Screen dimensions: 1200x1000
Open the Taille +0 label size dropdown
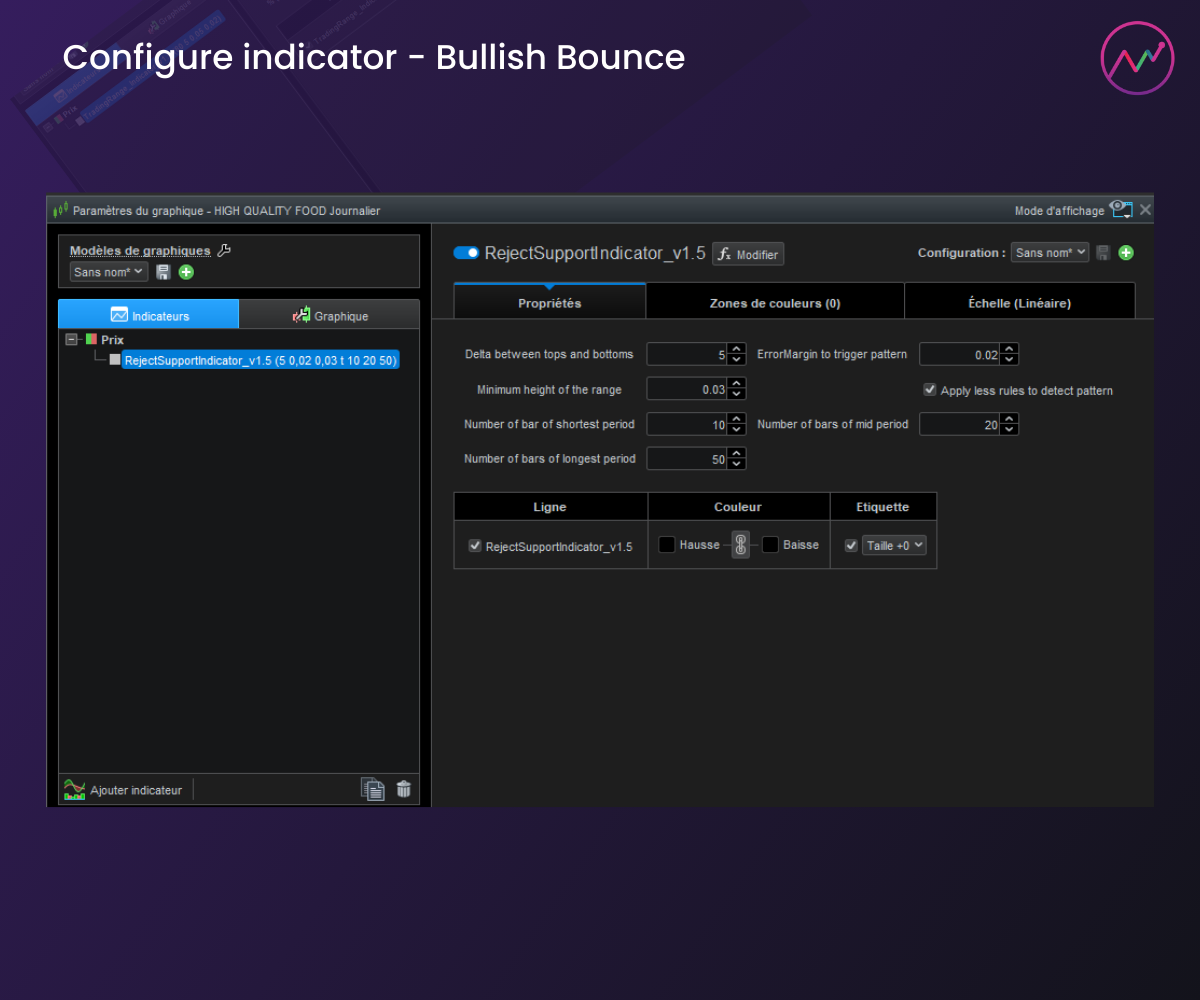tap(894, 545)
